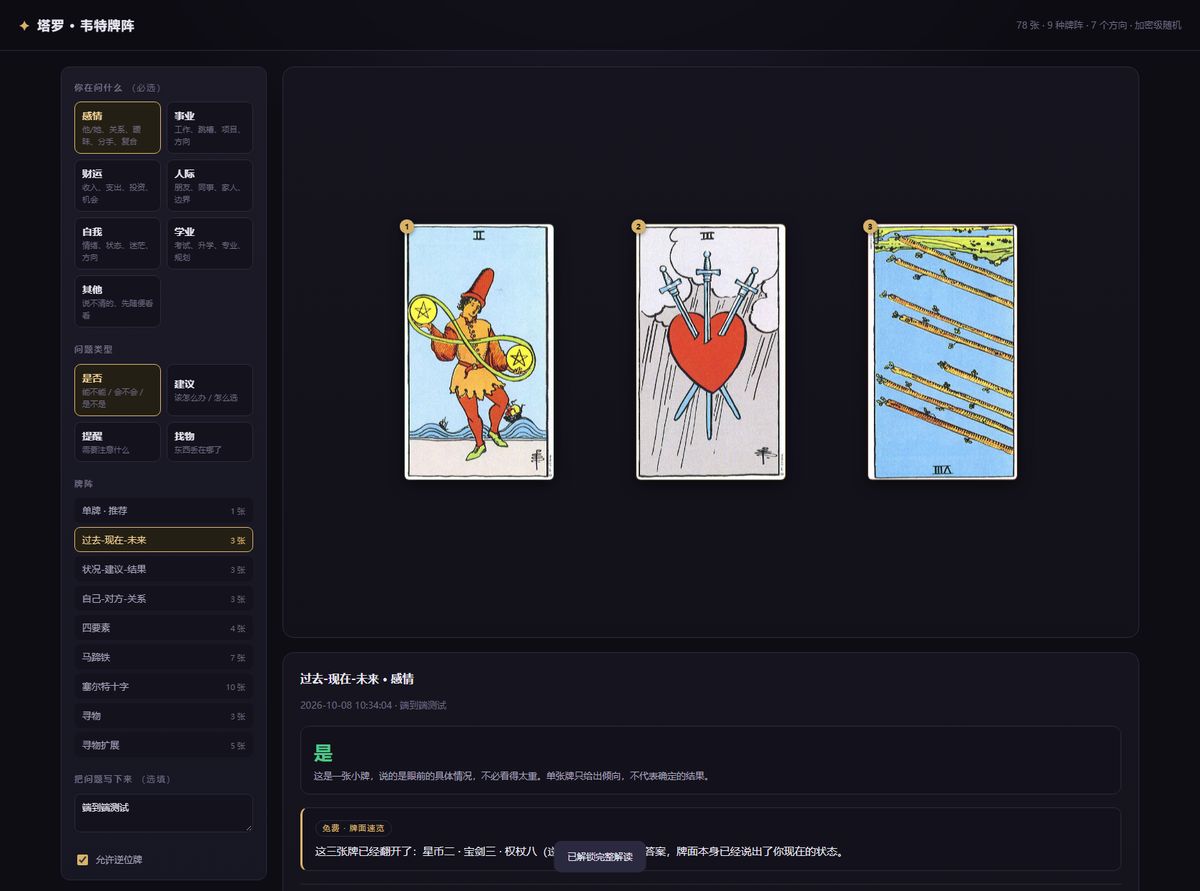The width and height of the screenshot is (1200, 891).
Task: Click the question text input box
Action: coord(163,813)
